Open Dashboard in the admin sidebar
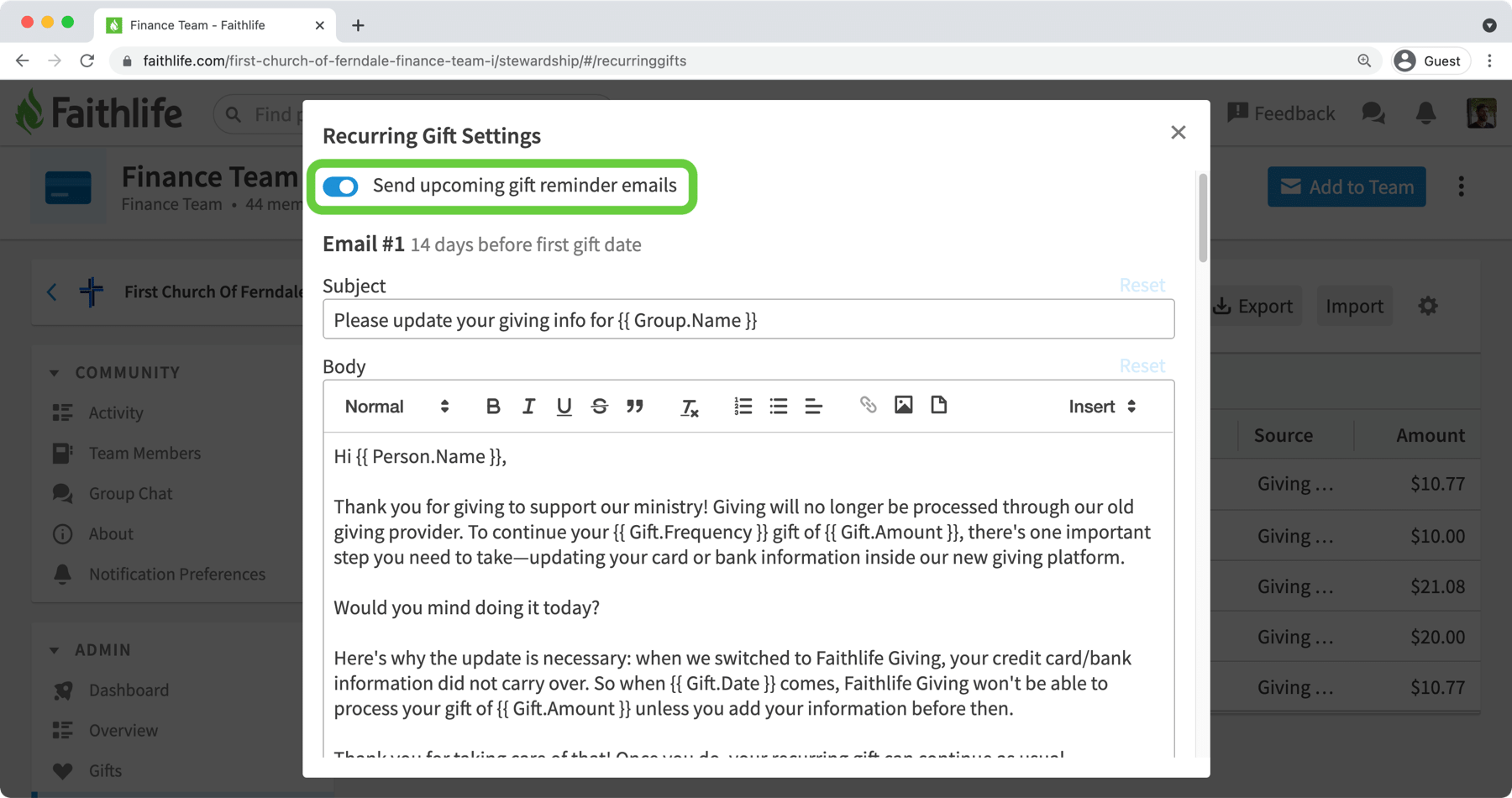Viewport: 1512px width, 798px height. tap(129, 690)
